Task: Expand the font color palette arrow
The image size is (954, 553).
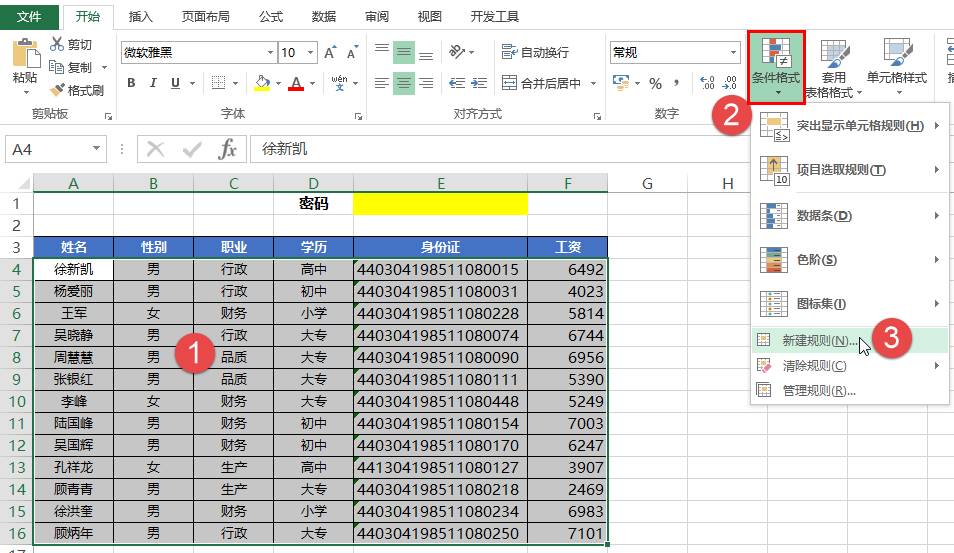Action: coord(312,83)
